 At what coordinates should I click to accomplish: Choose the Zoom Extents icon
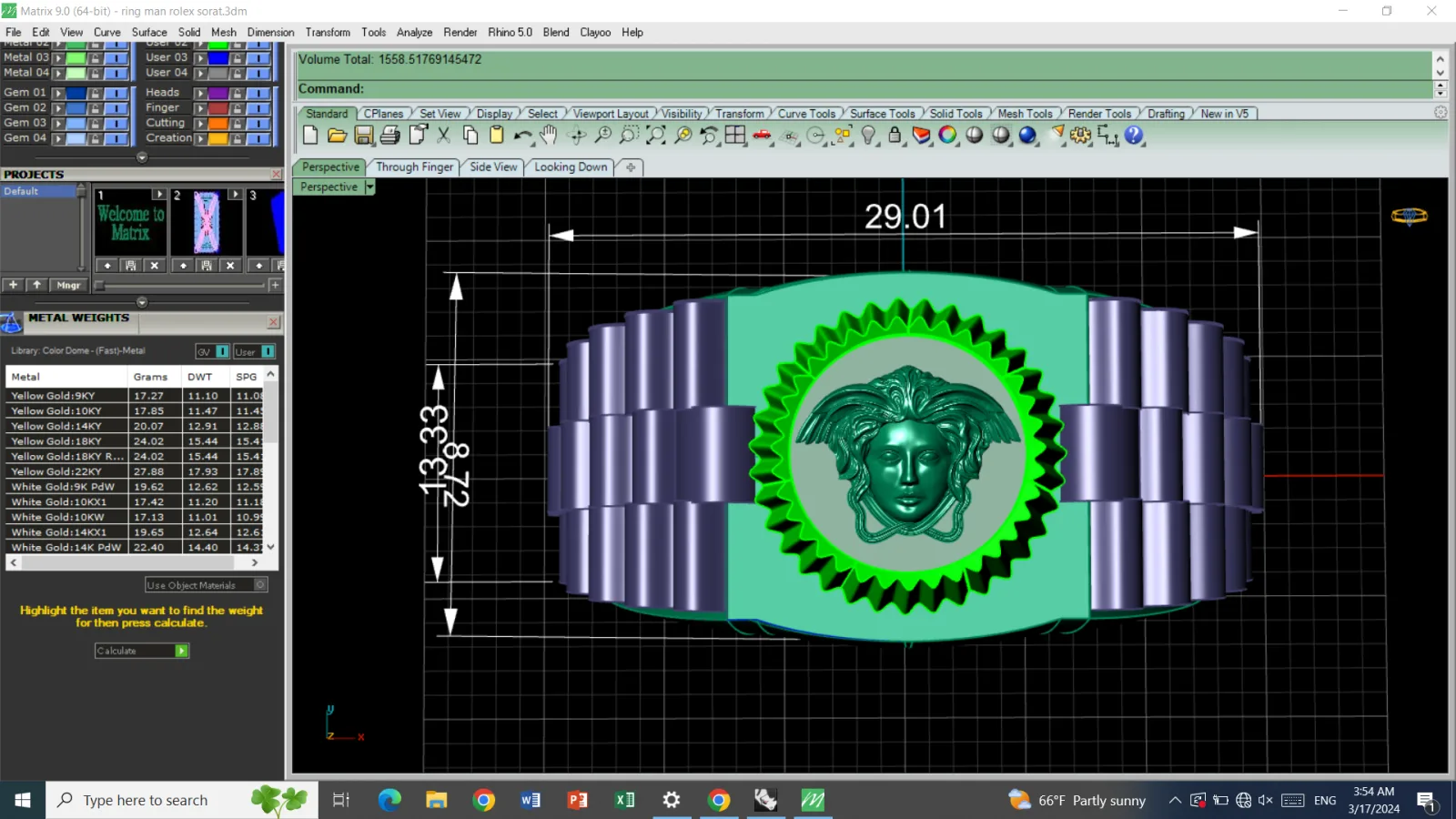(655, 136)
